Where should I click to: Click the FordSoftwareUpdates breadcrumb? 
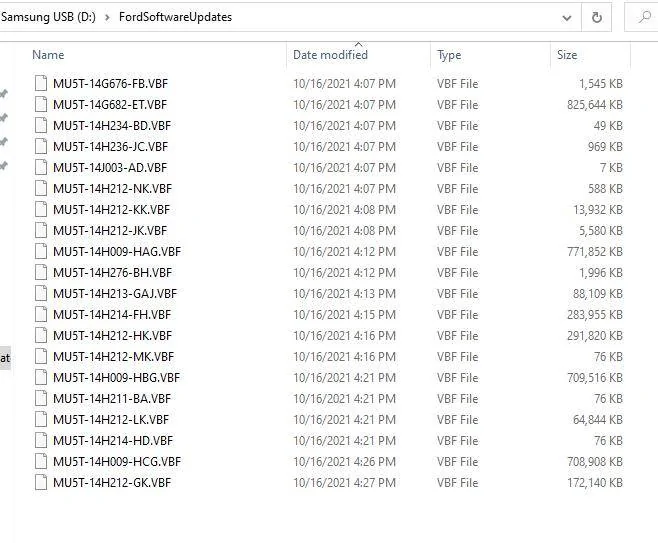[x=175, y=17]
